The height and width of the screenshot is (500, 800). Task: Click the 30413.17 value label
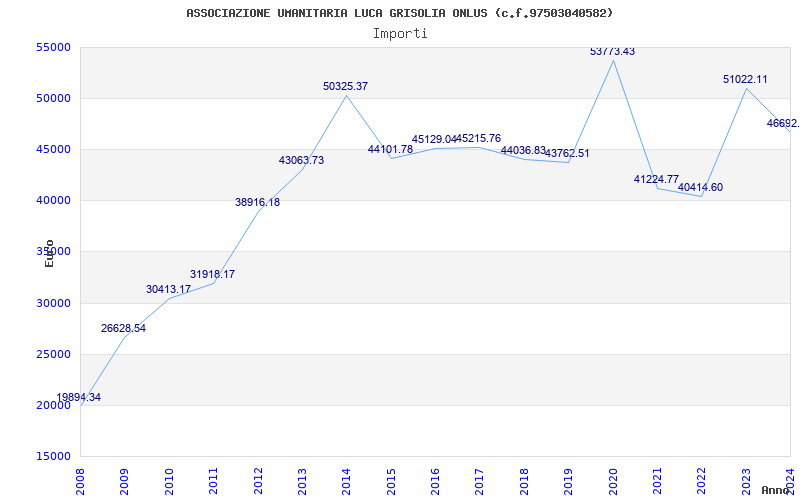click(x=168, y=289)
